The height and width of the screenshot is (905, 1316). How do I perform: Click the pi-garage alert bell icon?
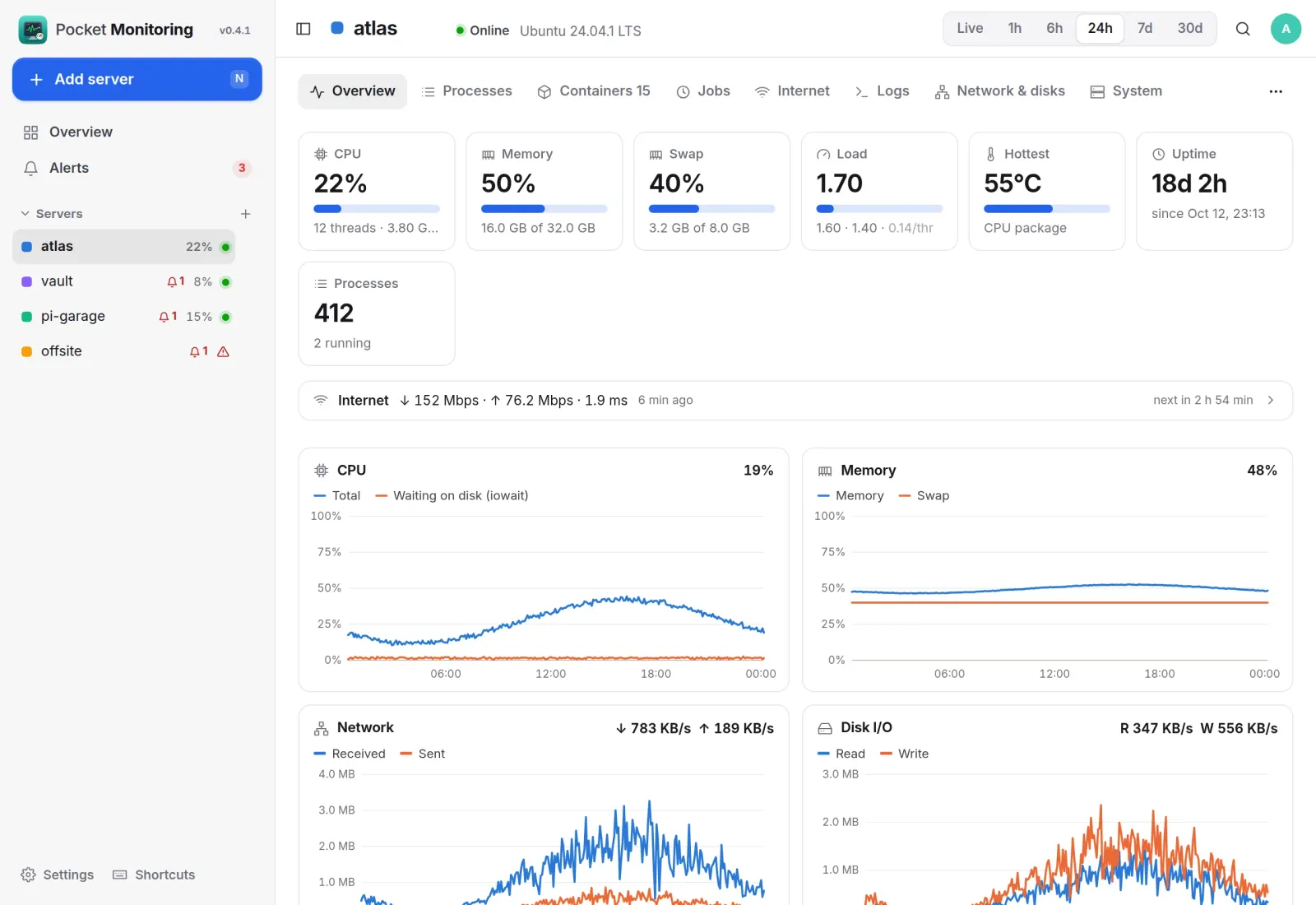coord(164,317)
